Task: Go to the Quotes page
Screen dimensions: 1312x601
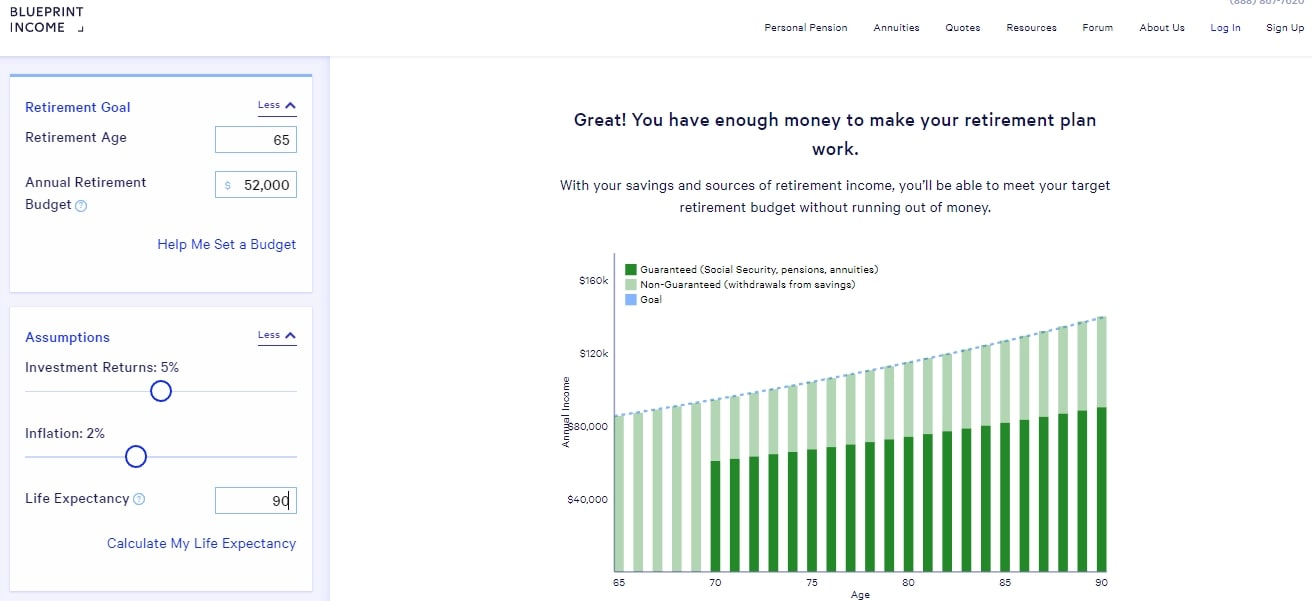Action: [962, 28]
